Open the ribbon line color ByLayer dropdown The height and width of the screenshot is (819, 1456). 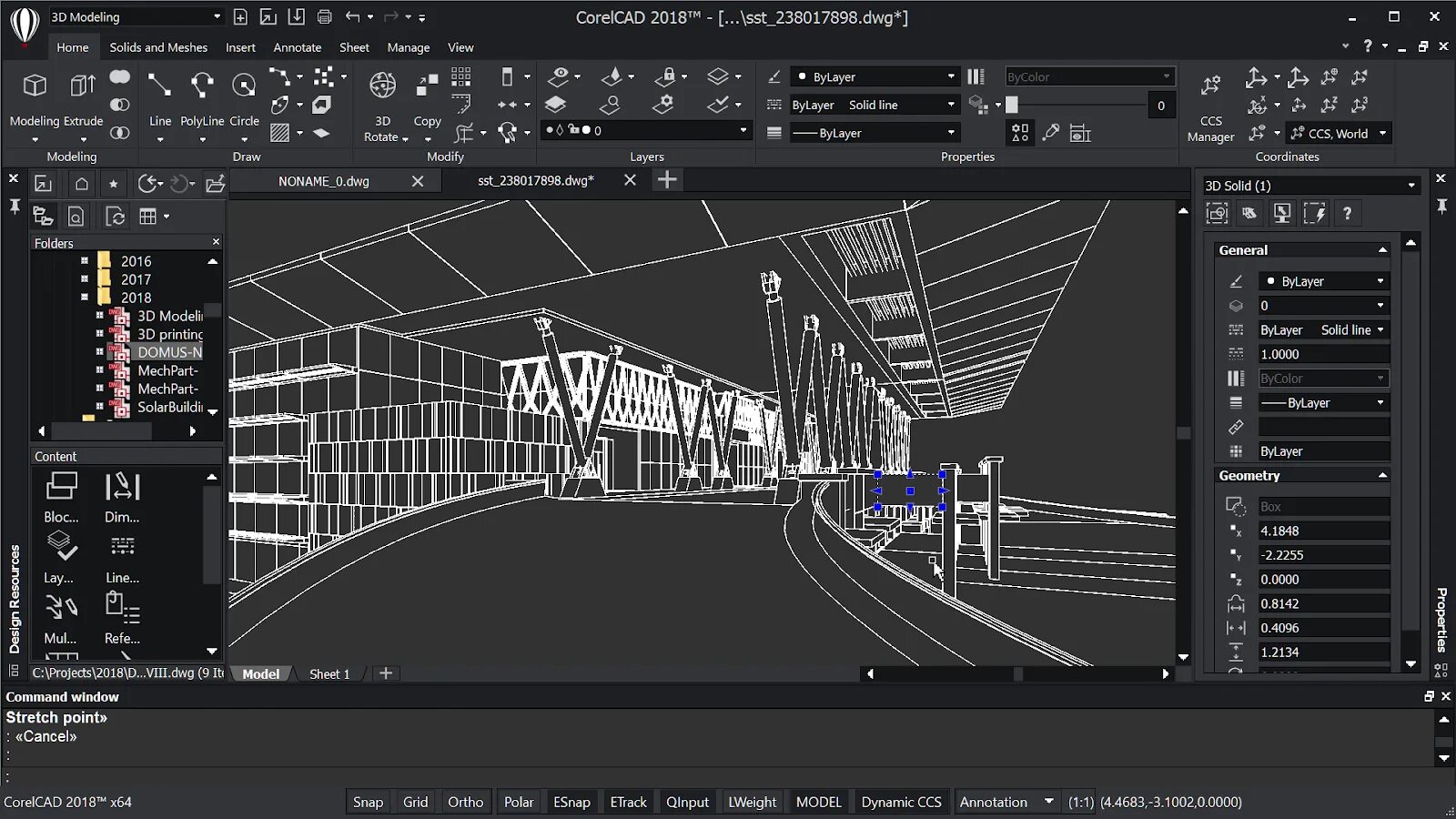(x=875, y=76)
